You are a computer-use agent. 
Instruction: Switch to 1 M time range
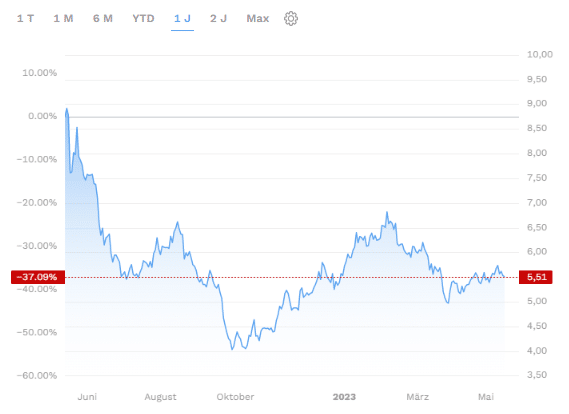coord(64,19)
